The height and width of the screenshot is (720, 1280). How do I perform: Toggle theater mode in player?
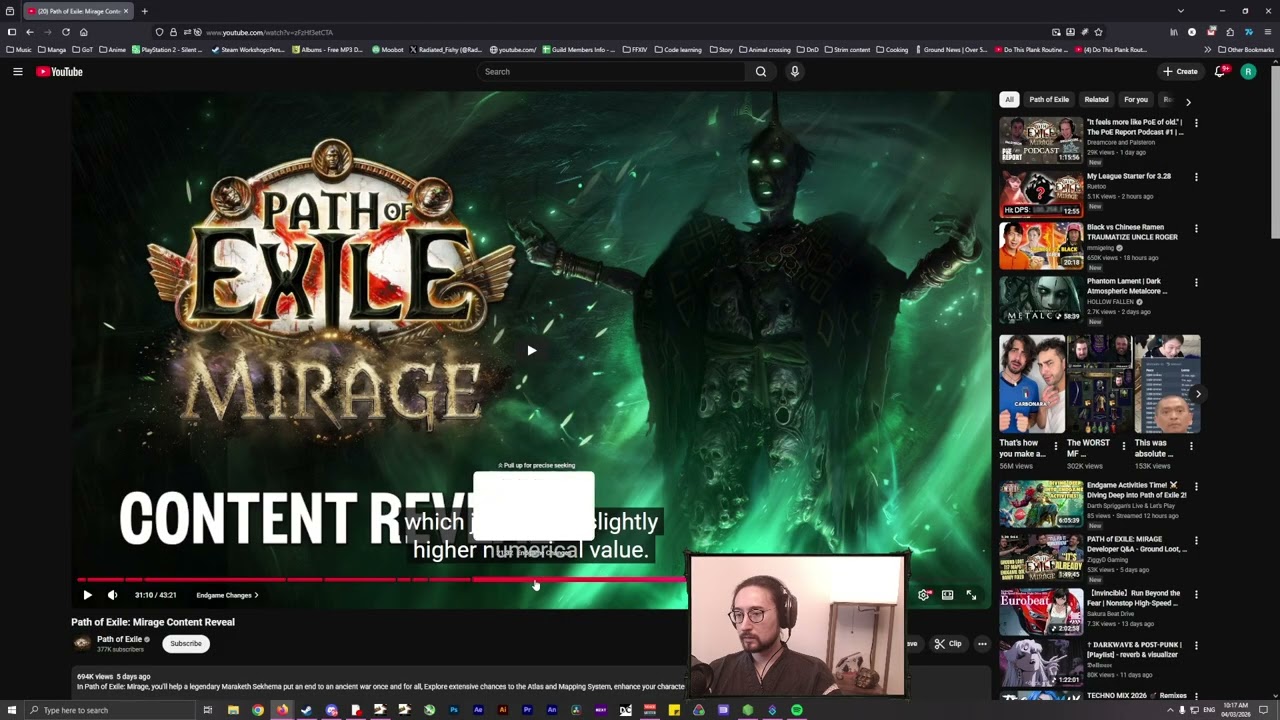[947, 595]
